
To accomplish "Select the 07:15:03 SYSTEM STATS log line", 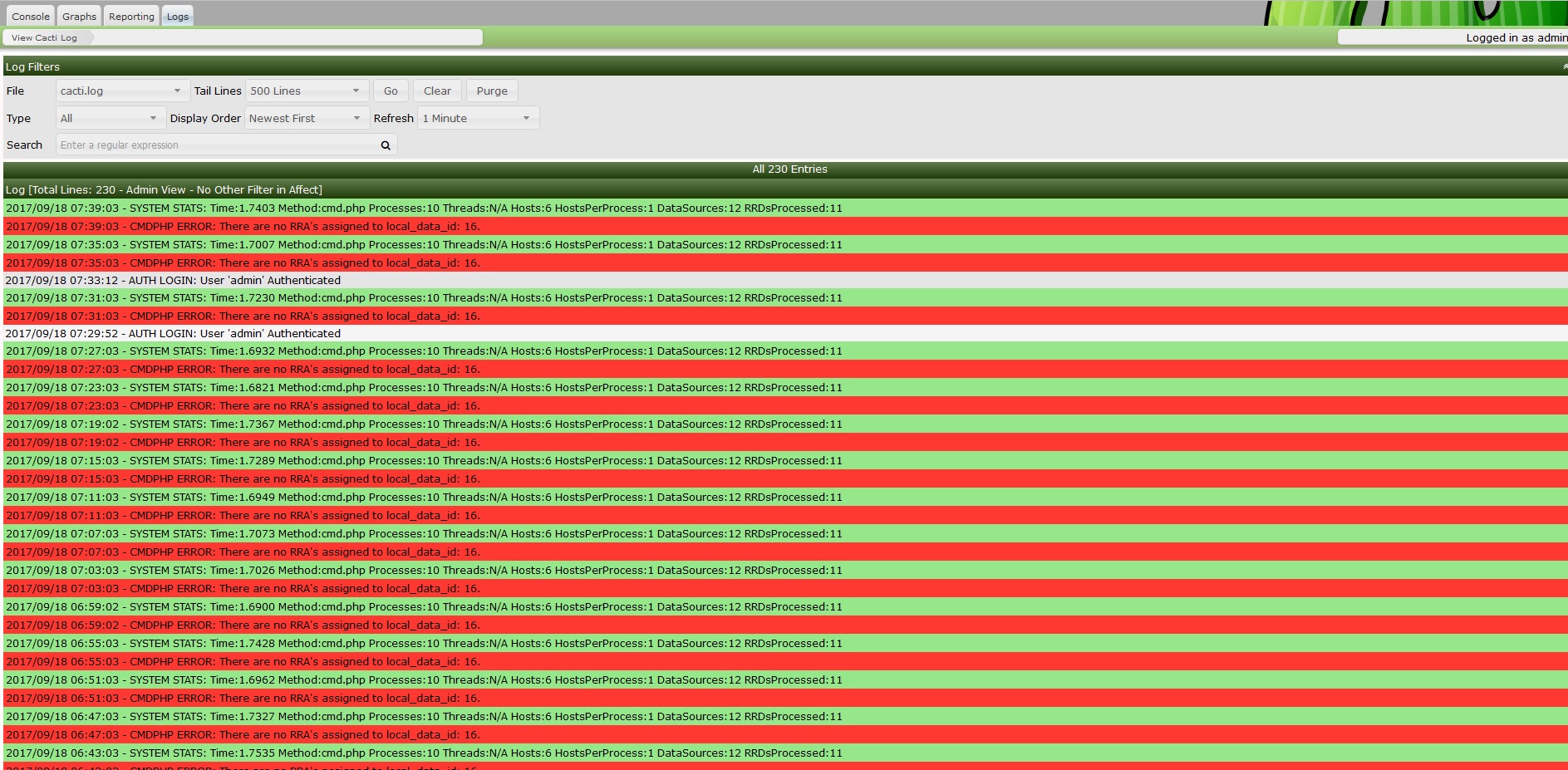I will click(x=785, y=460).
